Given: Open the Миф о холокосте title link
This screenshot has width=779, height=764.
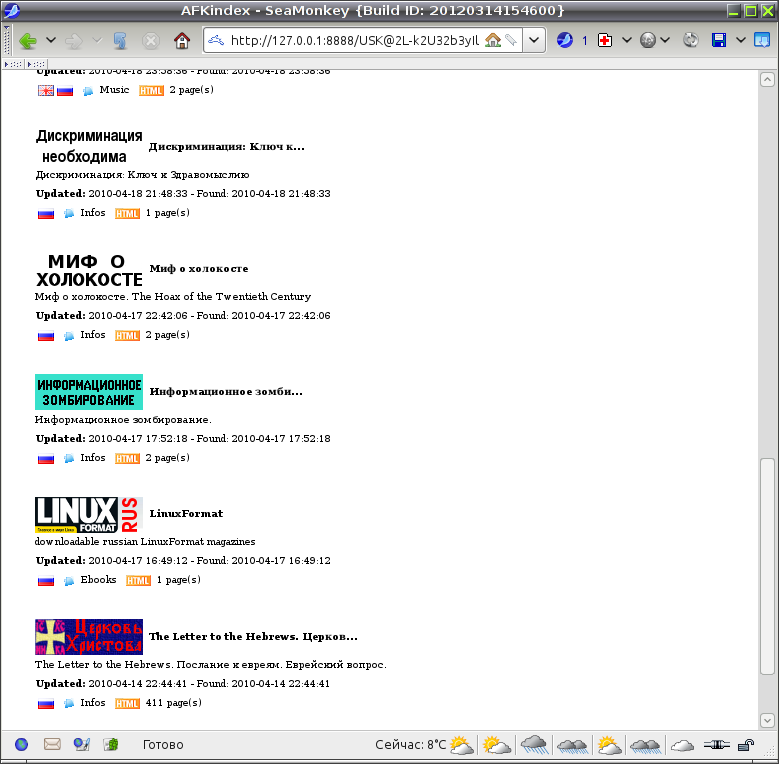Looking at the screenshot, I should tap(199, 269).
